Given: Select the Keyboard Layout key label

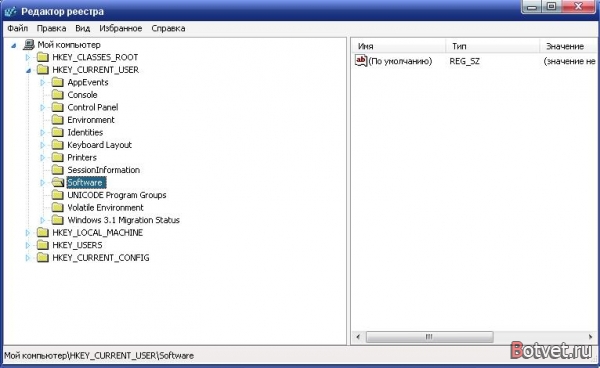Looking at the screenshot, I should coord(99,145).
